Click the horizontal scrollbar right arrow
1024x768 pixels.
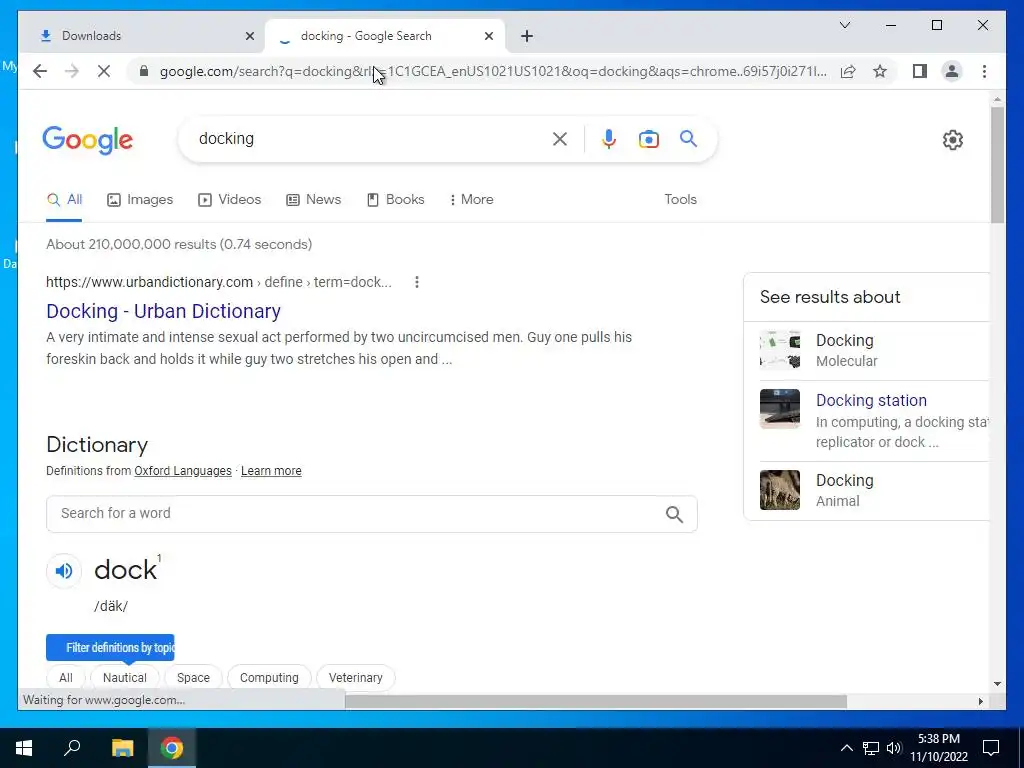coord(980,701)
